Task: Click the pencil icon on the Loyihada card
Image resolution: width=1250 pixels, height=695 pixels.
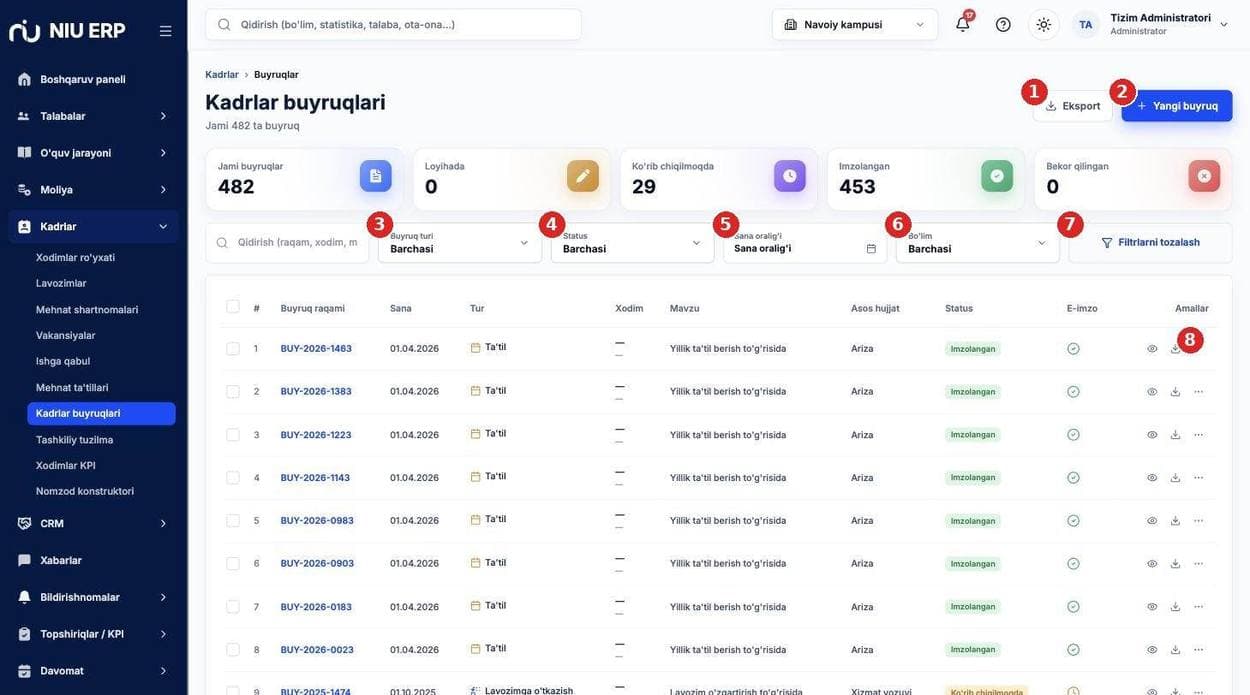Action: tap(583, 176)
